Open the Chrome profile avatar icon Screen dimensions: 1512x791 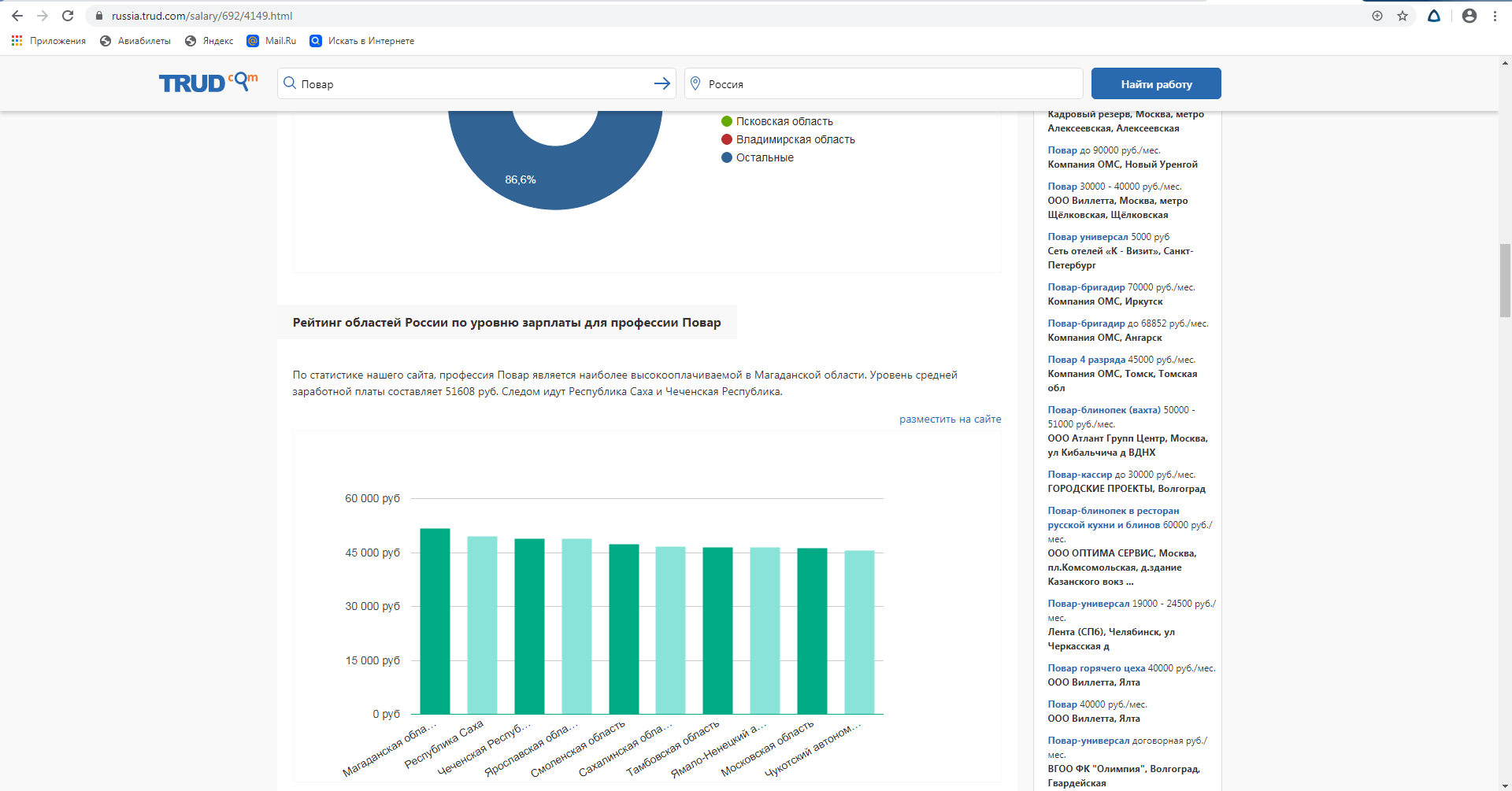[x=1469, y=16]
